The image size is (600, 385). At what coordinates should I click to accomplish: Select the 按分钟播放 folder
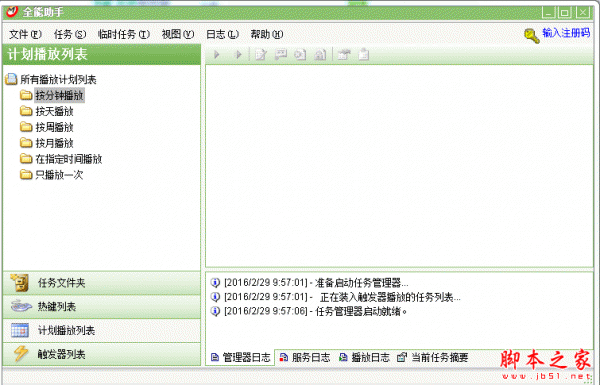pyautogui.click(x=59, y=95)
